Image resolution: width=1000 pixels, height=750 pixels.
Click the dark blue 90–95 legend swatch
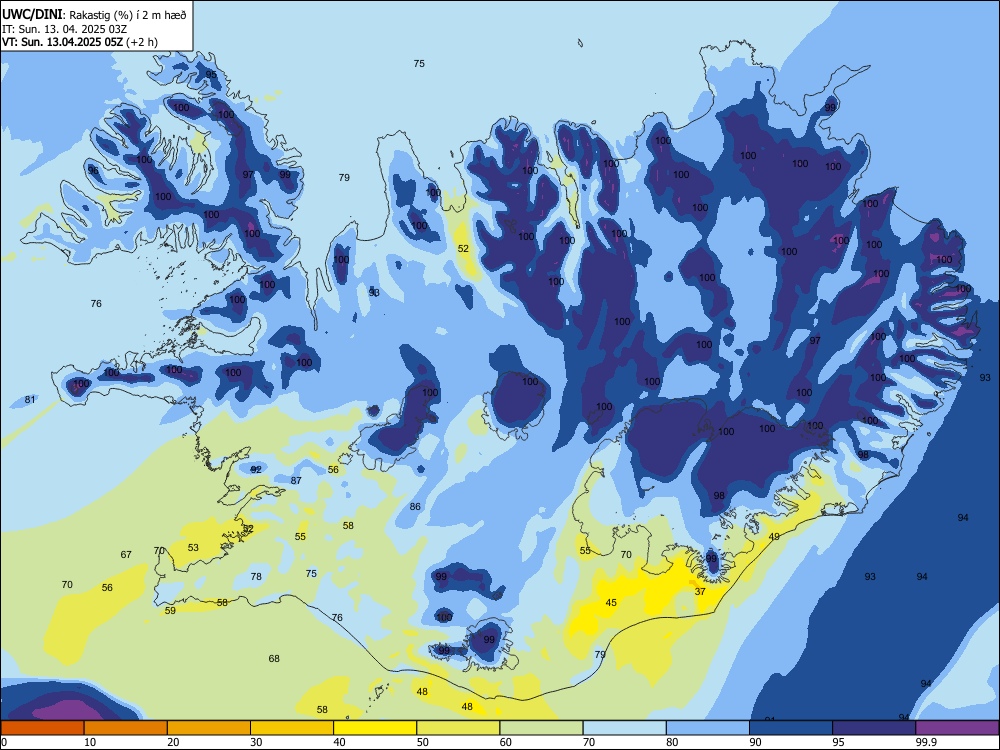click(791, 728)
